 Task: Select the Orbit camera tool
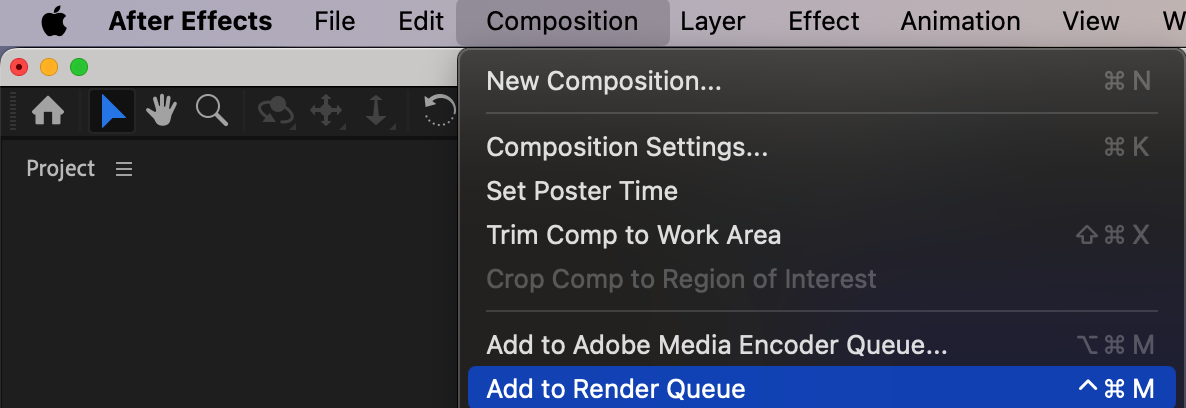coord(276,111)
